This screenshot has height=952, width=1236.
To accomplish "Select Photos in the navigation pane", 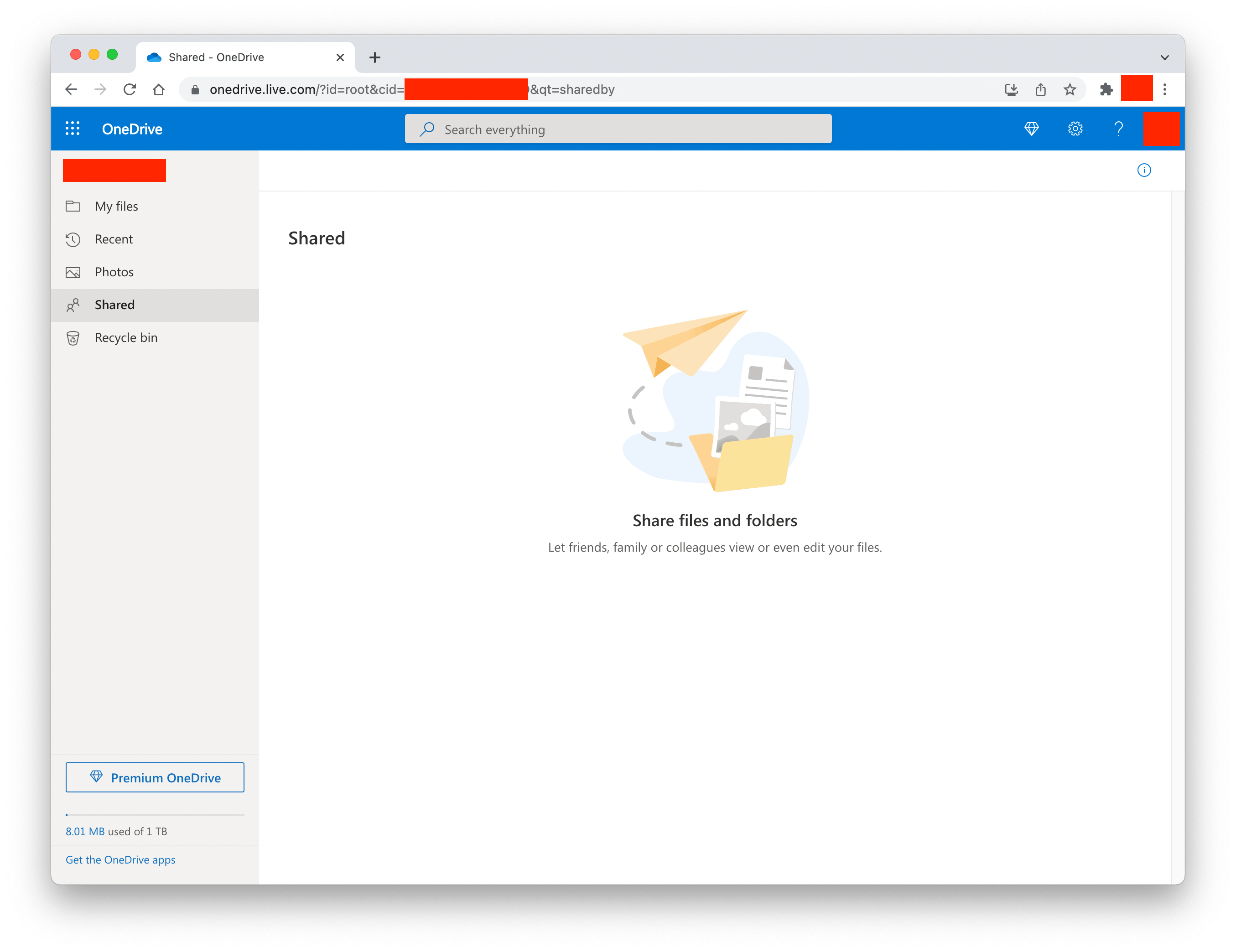I will pyautogui.click(x=114, y=272).
